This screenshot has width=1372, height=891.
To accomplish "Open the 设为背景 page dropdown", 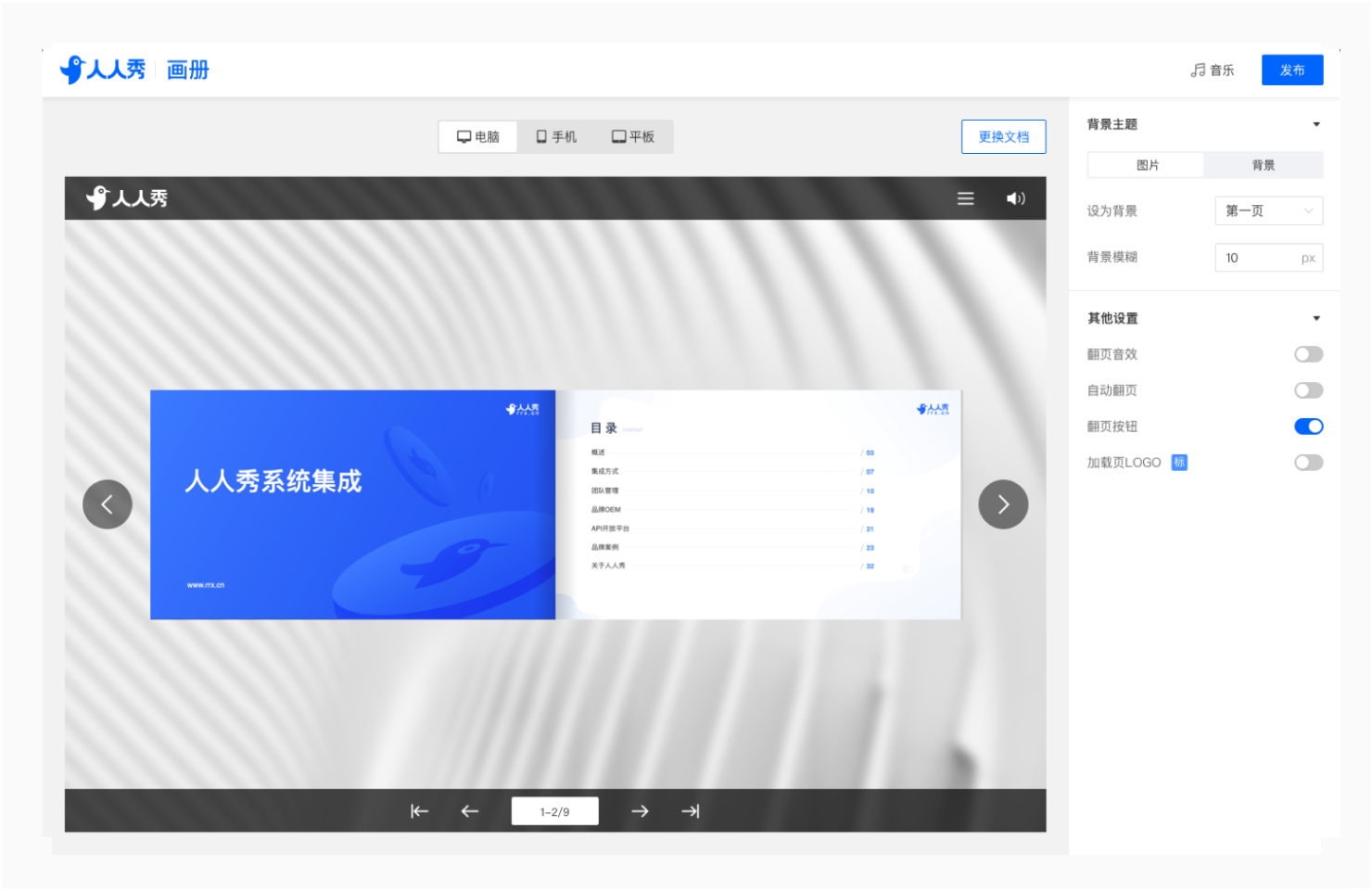I will tap(1269, 210).
